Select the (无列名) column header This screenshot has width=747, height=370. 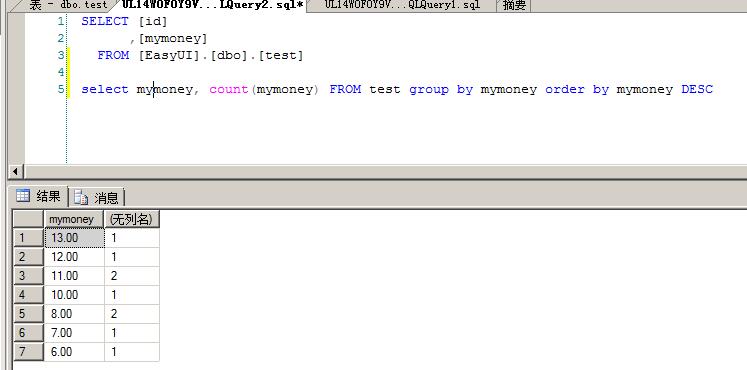point(131,219)
